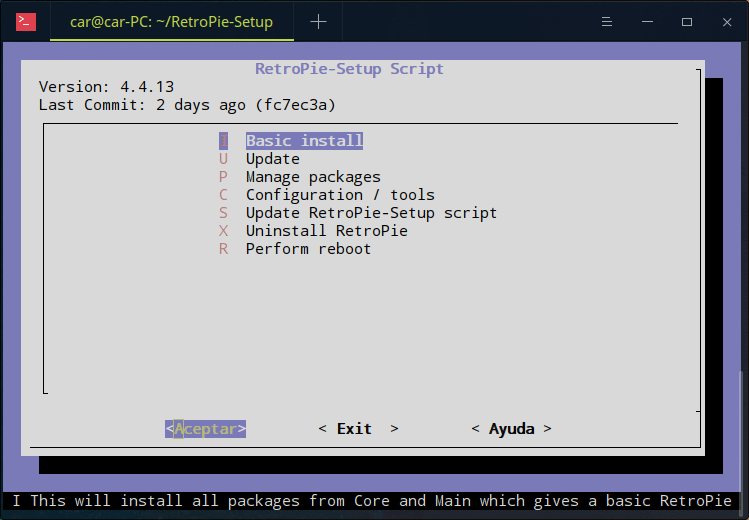Select the Basic install menu entry
This screenshot has height=520, width=749.
pyautogui.click(x=304, y=141)
